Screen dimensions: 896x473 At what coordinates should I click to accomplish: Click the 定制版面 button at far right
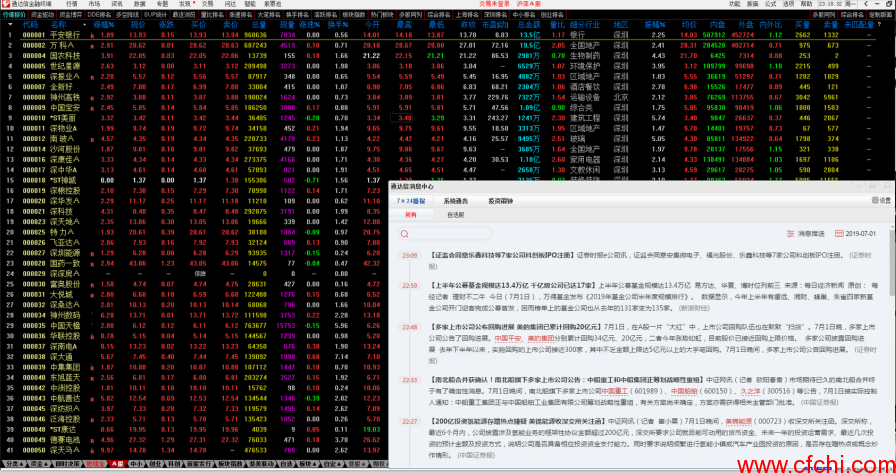pyautogui.click(x=882, y=14)
